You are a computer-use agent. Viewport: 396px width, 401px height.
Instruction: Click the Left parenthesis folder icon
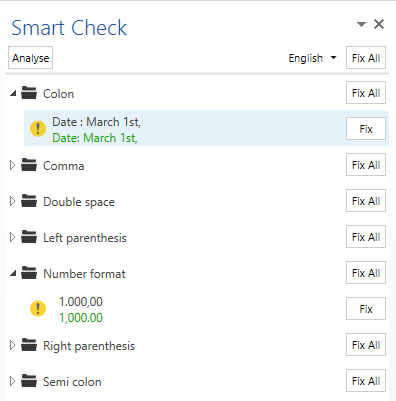point(29,237)
